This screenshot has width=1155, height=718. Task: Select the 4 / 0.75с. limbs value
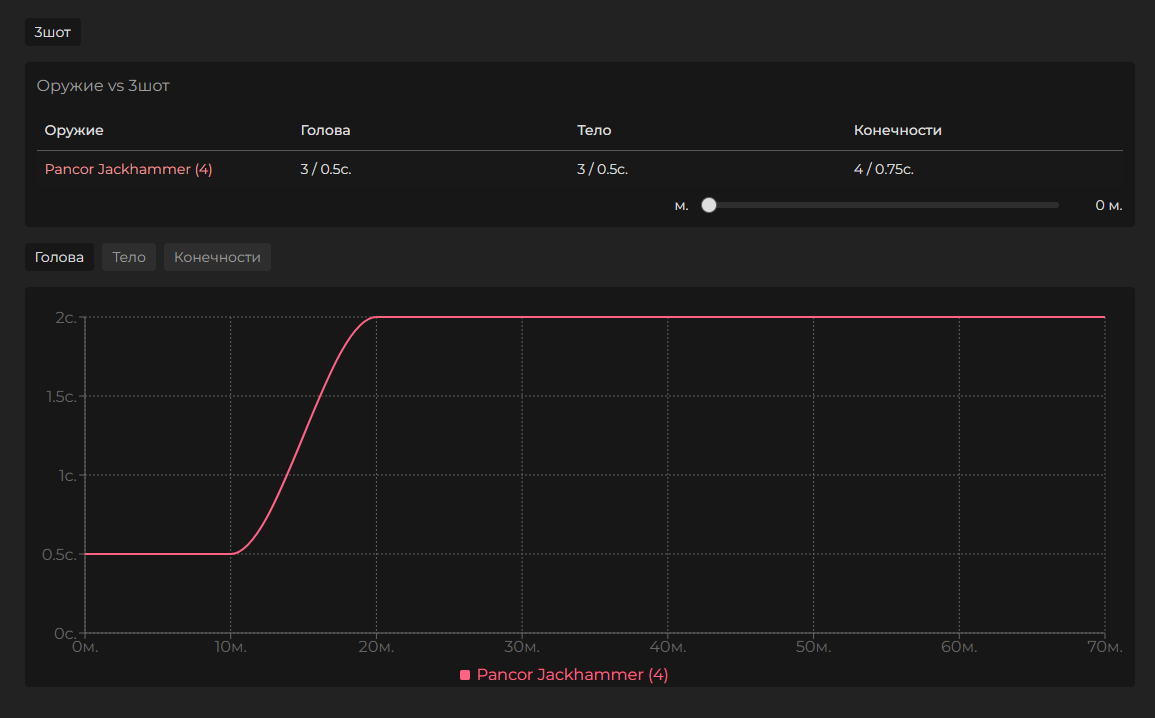click(x=883, y=169)
